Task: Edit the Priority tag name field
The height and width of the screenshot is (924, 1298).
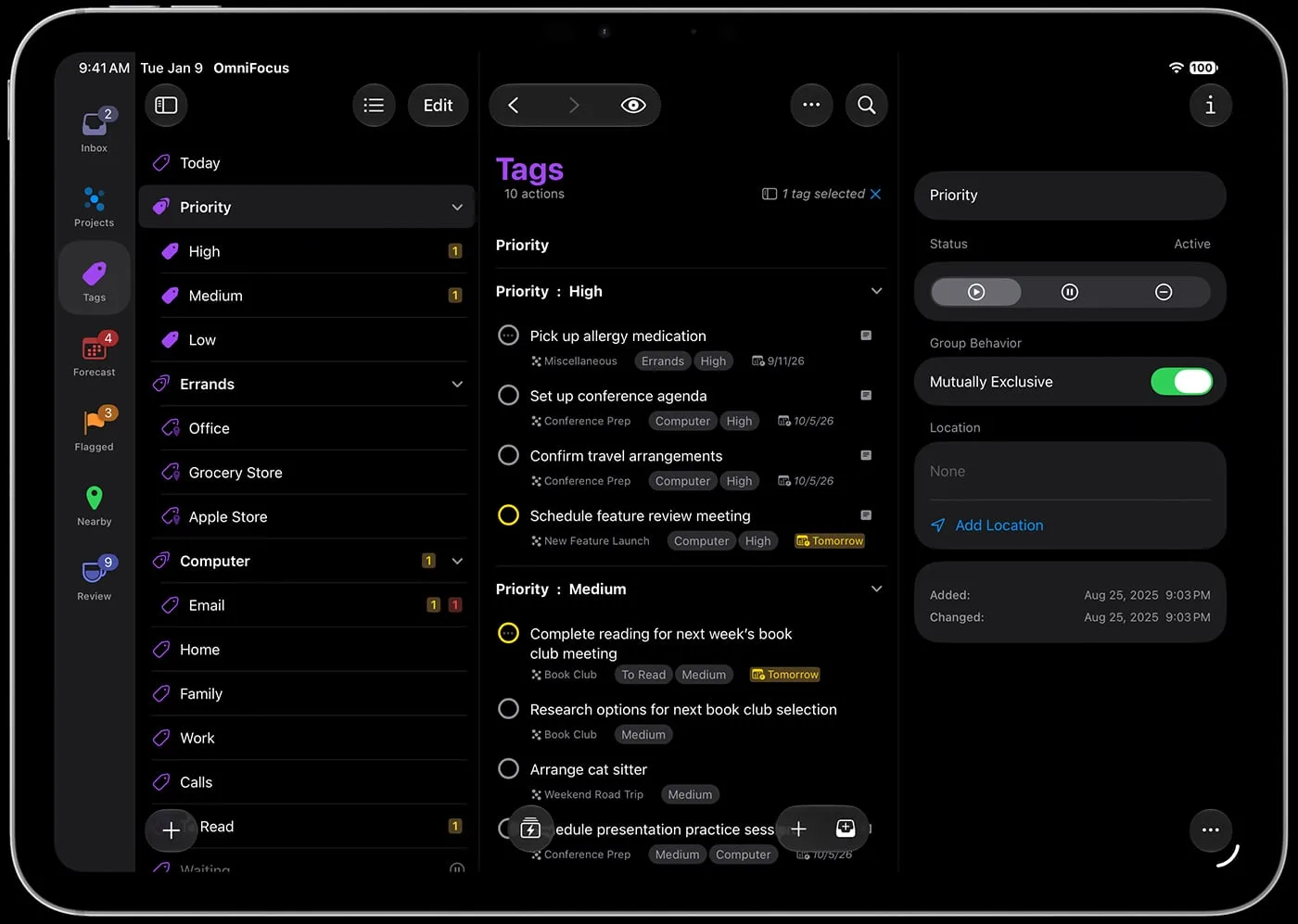Action: tap(1070, 196)
